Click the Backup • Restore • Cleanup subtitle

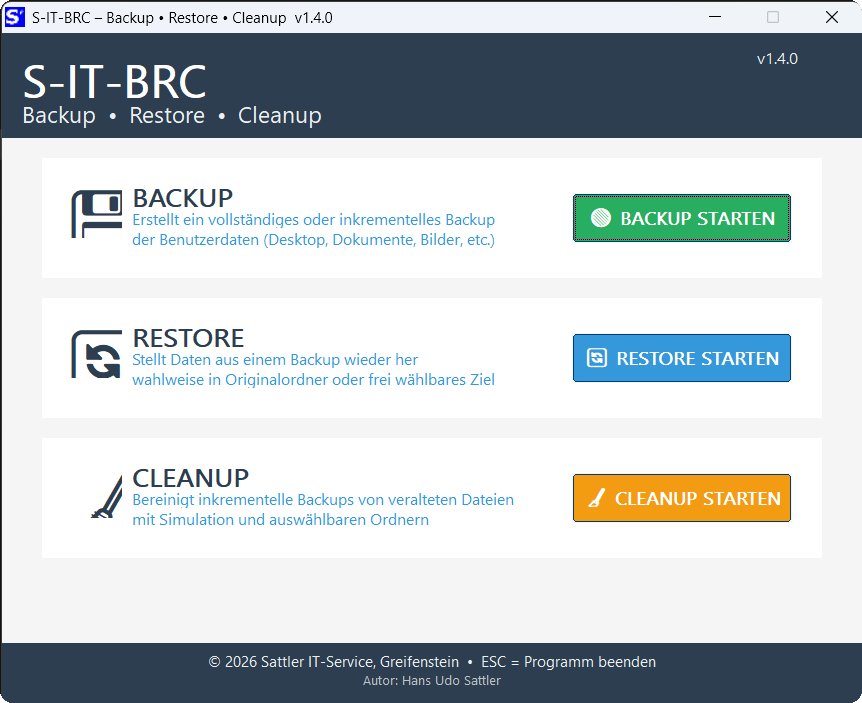tap(172, 116)
